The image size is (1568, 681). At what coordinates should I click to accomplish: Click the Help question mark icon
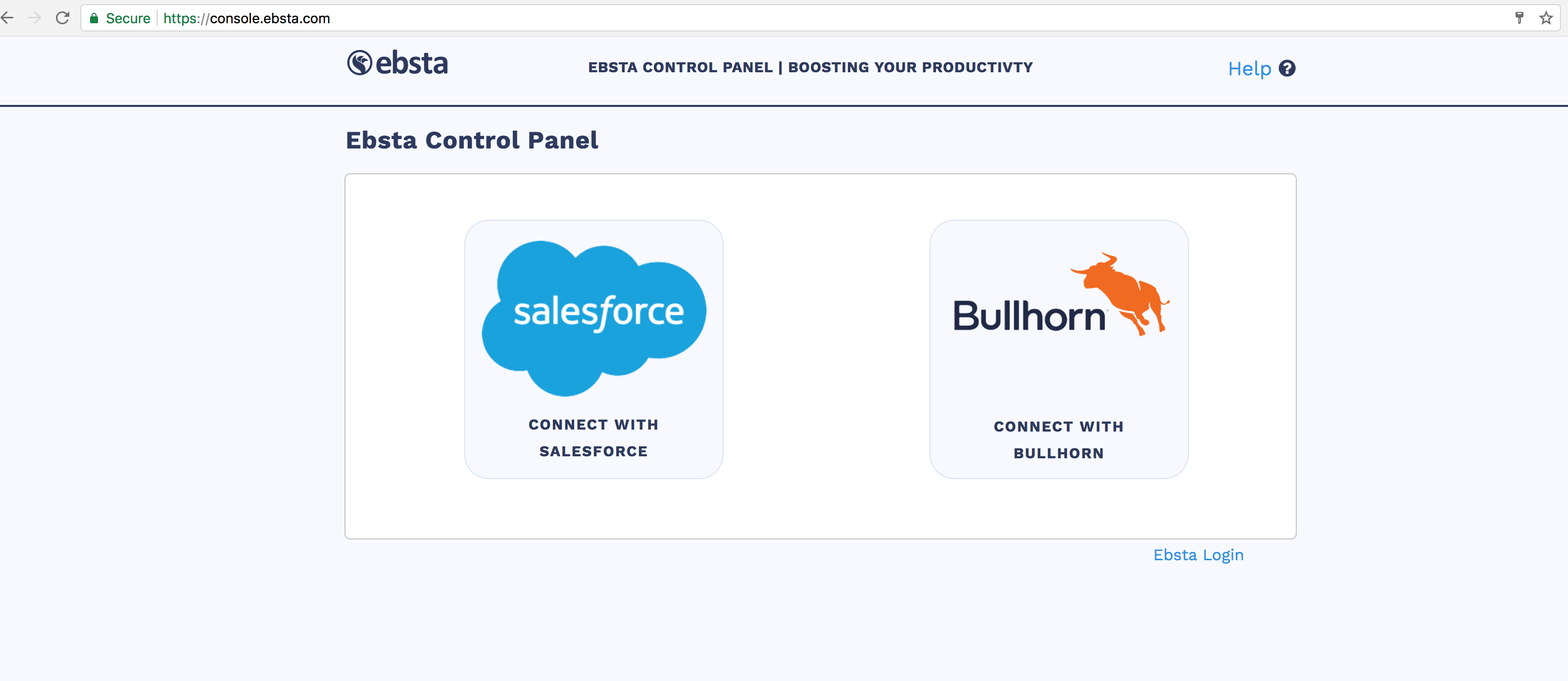point(1287,68)
